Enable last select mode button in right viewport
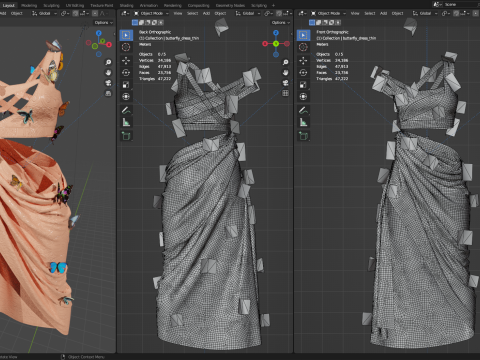This screenshot has width=480, height=360. (x=338, y=22)
